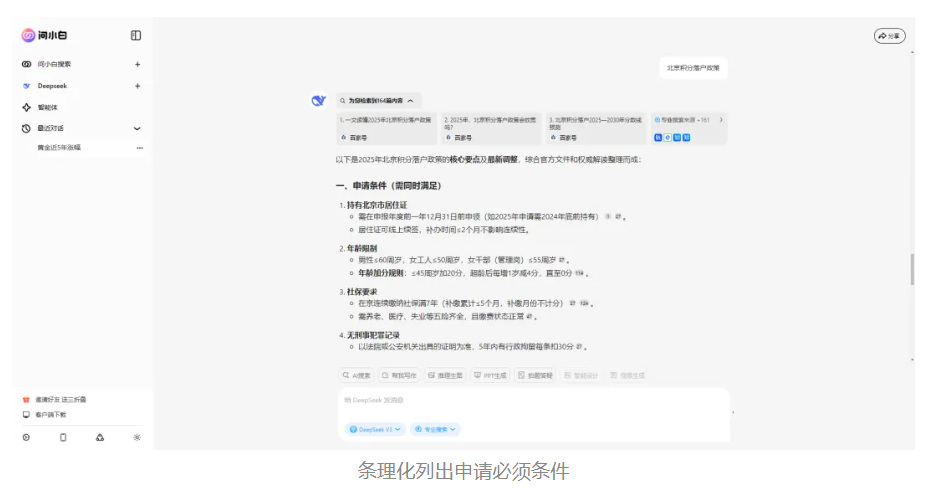The width and height of the screenshot is (925, 491).
Task: Open settings gear icon in sidebar bottom
Action: (26, 437)
